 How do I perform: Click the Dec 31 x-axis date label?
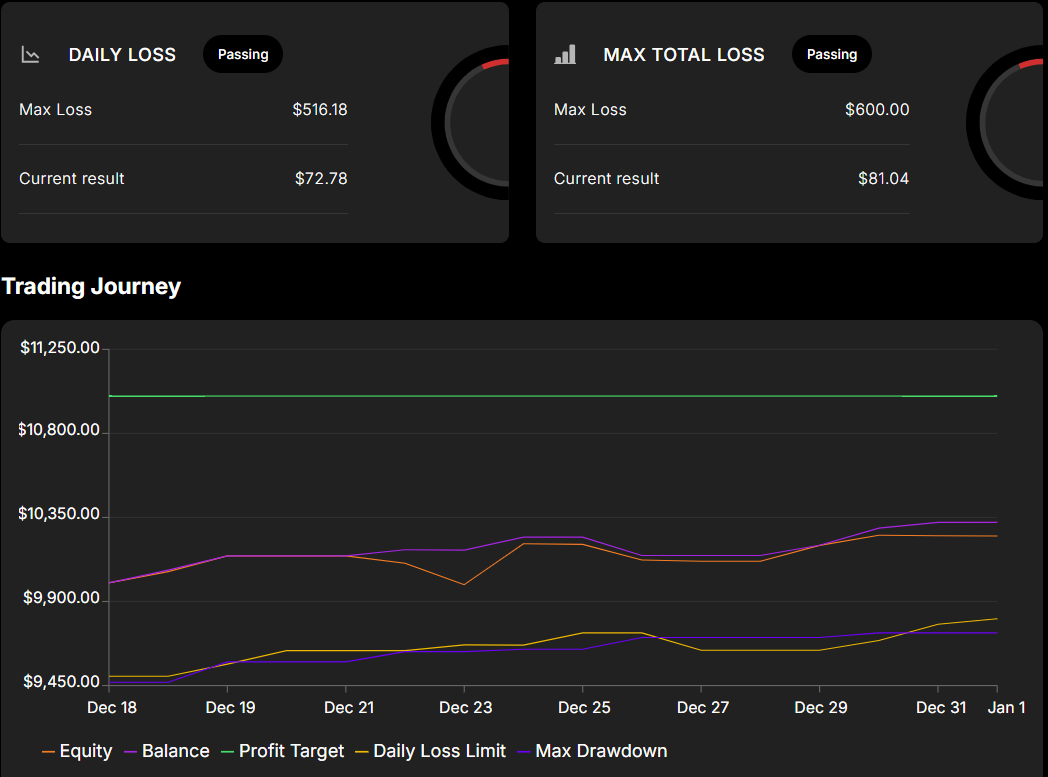point(941,708)
